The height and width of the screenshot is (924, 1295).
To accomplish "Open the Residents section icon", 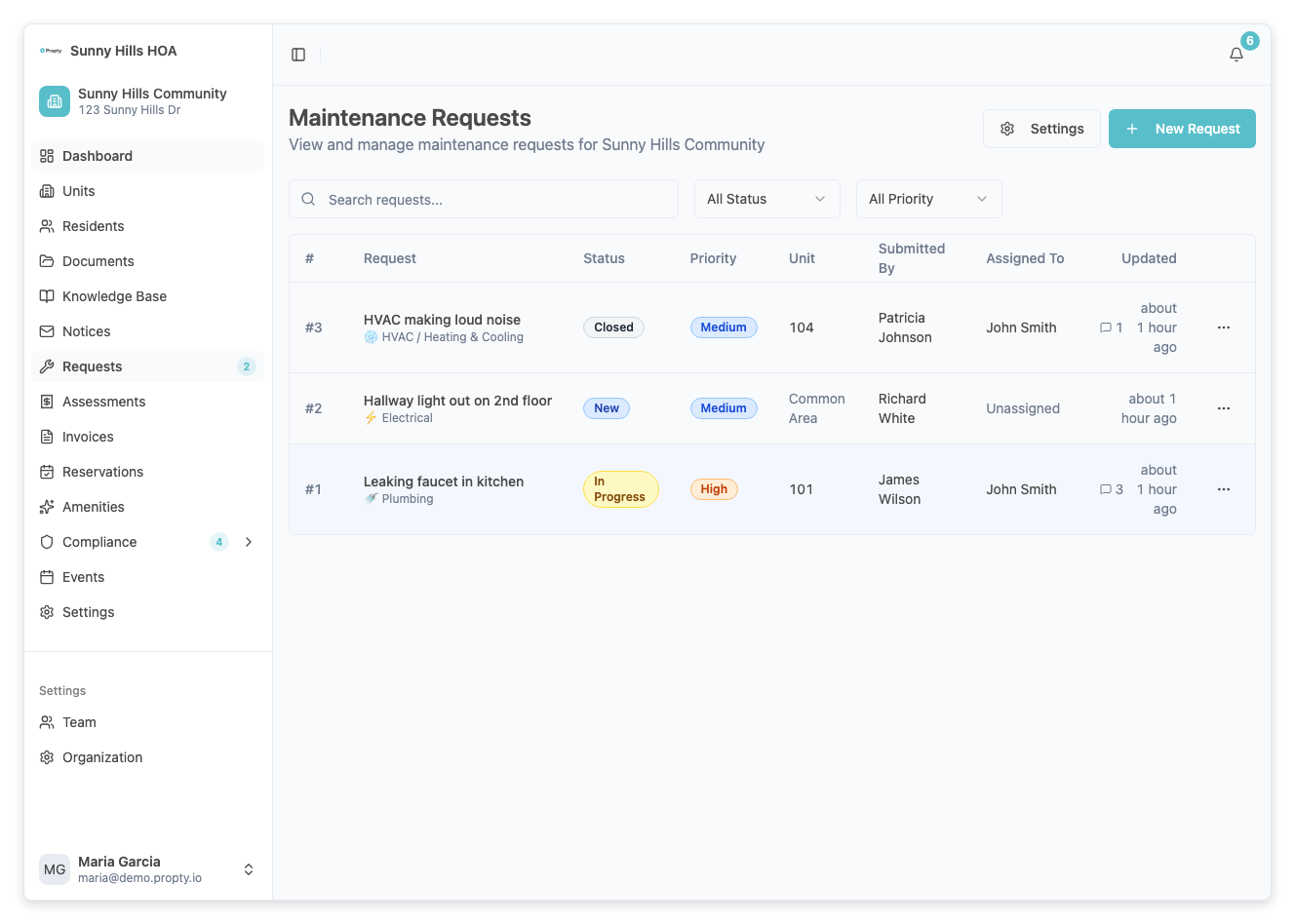I will tap(46, 226).
